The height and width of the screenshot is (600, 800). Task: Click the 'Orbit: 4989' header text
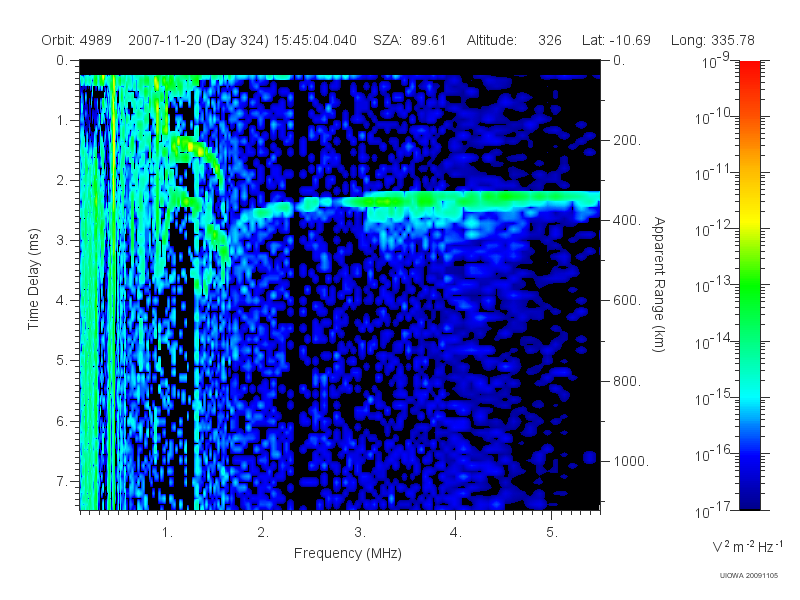pyautogui.click(x=77, y=40)
